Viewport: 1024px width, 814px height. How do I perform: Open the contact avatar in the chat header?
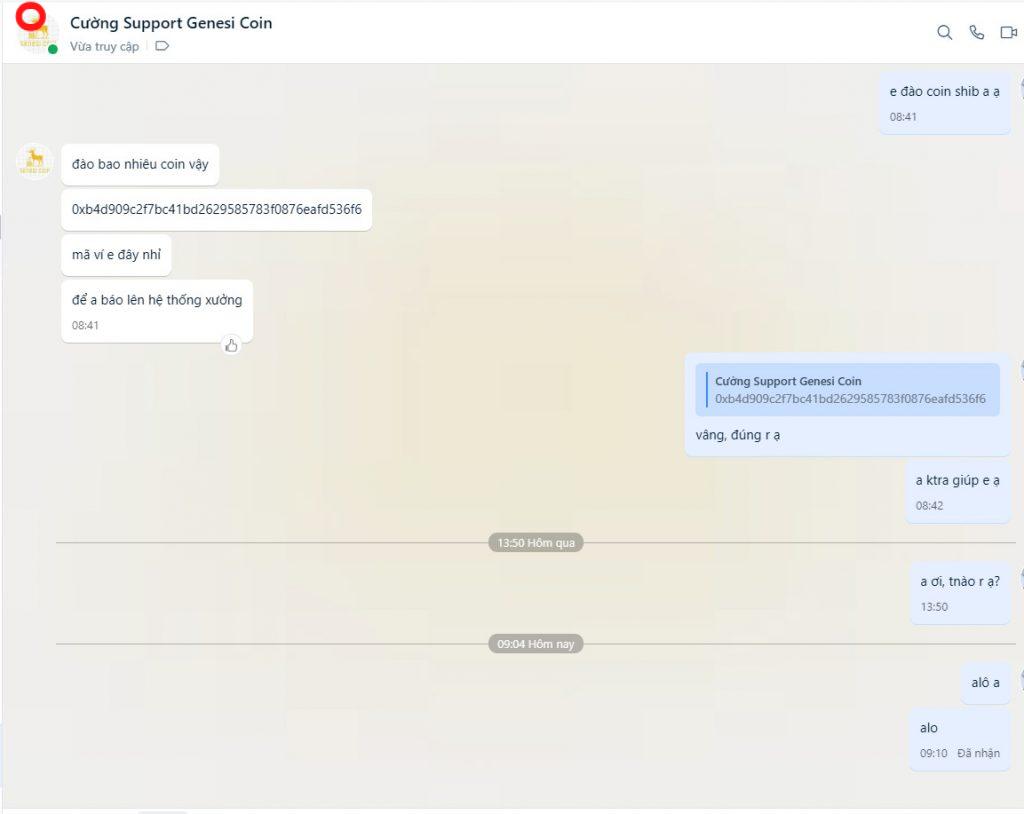36,33
